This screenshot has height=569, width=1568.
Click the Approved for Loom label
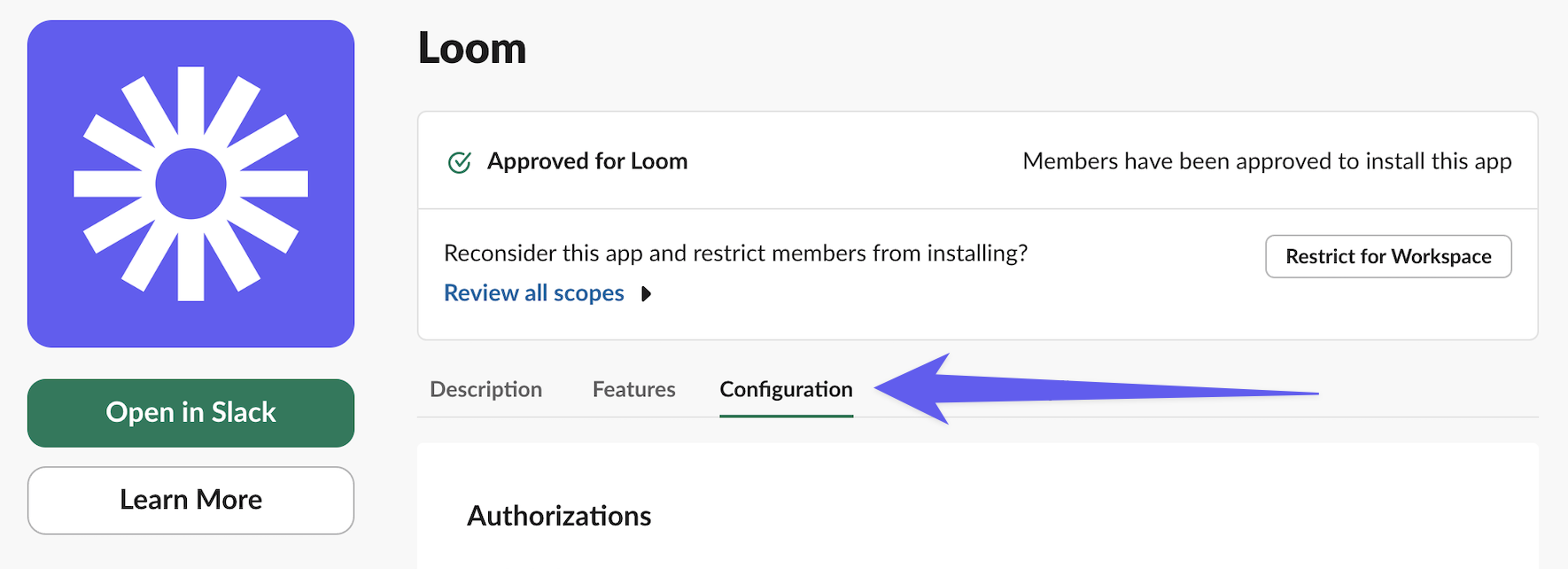pos(587,161)
